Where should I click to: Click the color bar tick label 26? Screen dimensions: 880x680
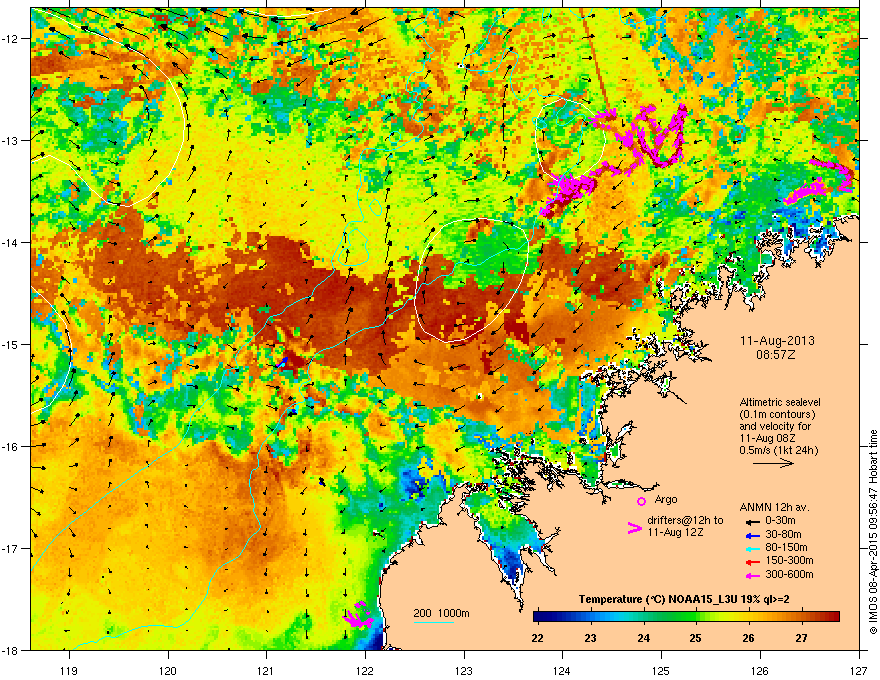point(749,638)
